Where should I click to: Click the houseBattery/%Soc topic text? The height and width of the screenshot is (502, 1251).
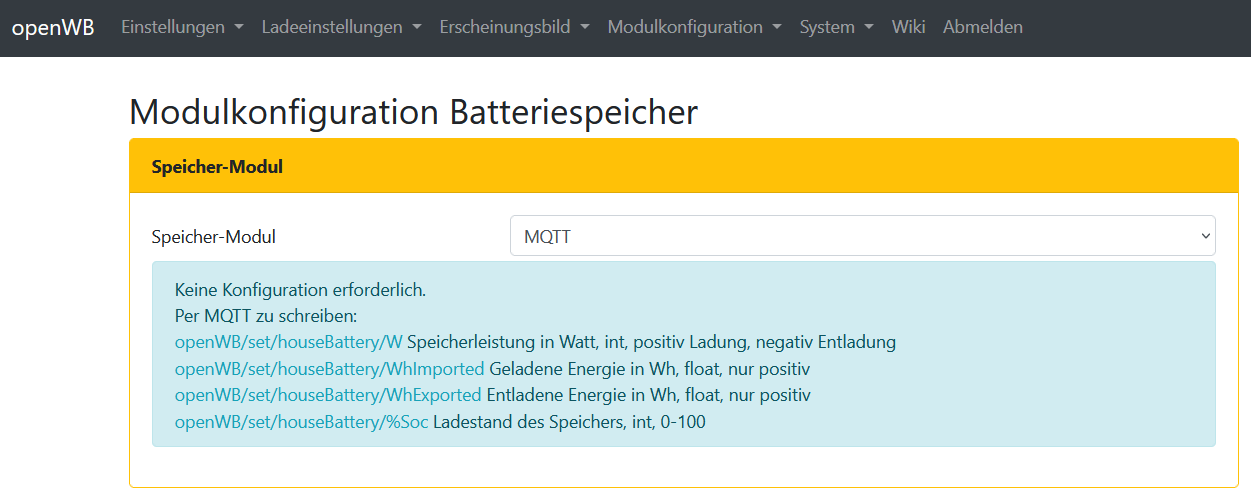301,422
